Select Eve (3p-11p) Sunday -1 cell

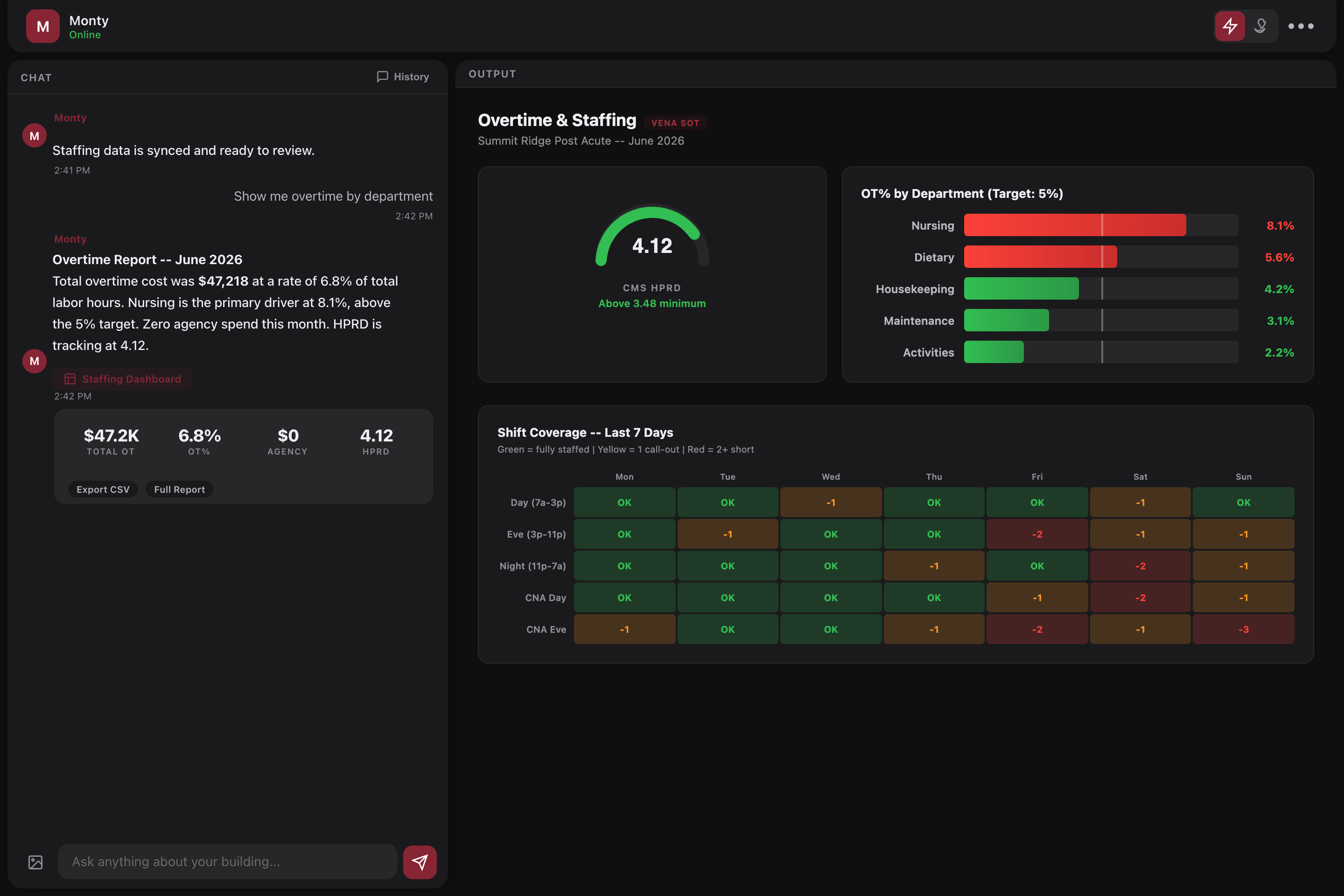coord(1243,534)
